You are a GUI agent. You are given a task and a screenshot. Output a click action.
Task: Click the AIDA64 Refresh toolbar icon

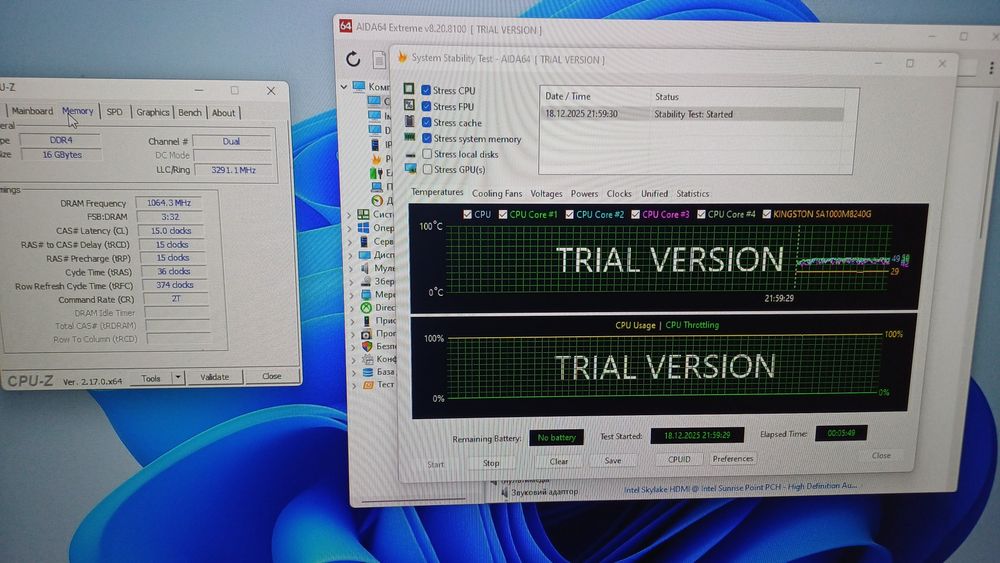(353, 59)
